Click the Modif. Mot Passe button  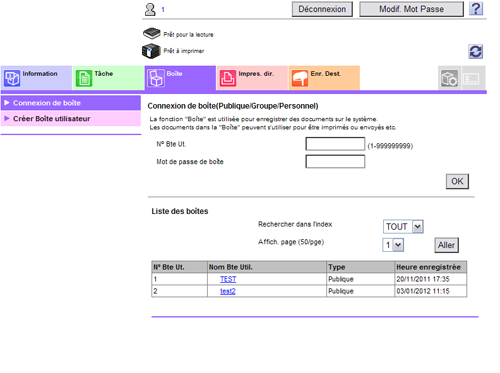pyautogui.click(x=411, y=9)
